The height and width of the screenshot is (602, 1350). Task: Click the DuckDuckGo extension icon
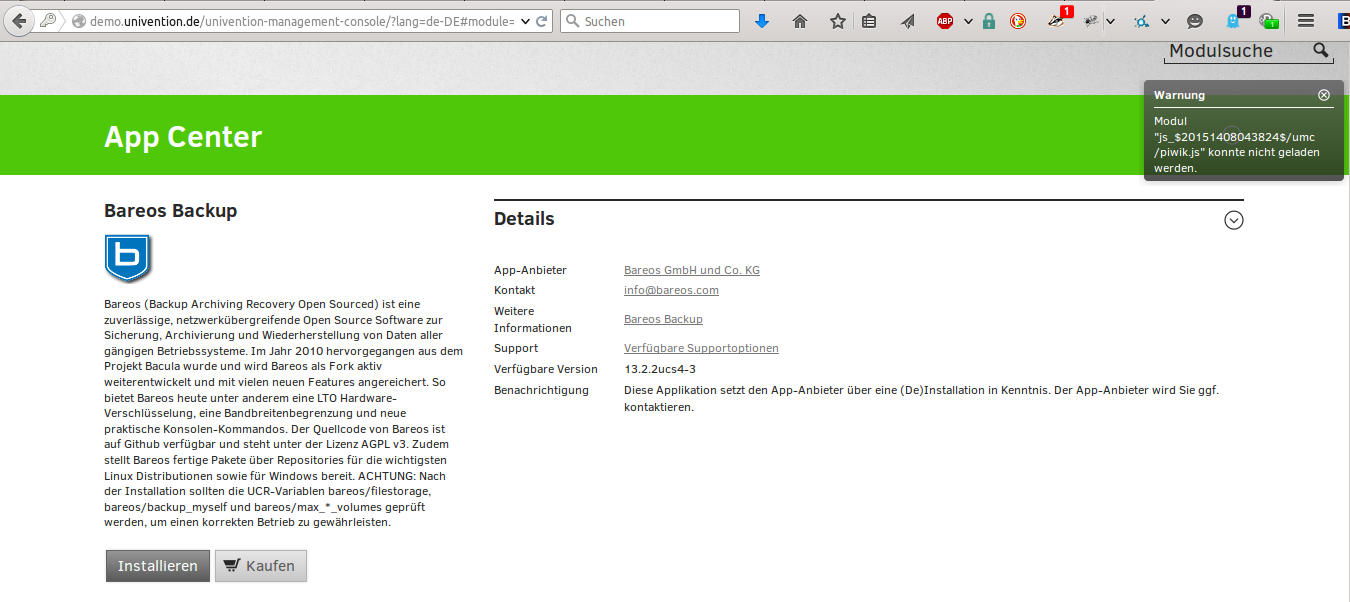coord(1018,21)
